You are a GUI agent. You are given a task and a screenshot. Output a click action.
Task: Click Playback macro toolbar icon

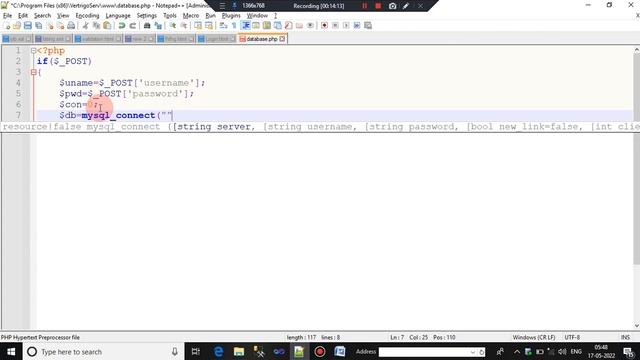(346, 25)
